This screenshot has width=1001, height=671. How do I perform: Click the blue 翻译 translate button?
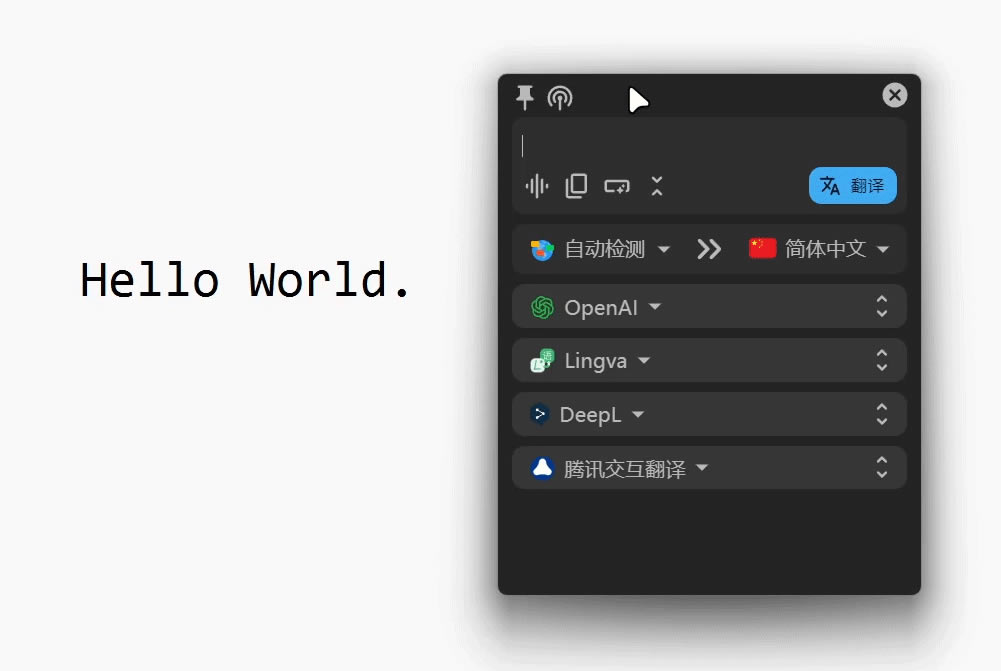(x=852, y=186)
